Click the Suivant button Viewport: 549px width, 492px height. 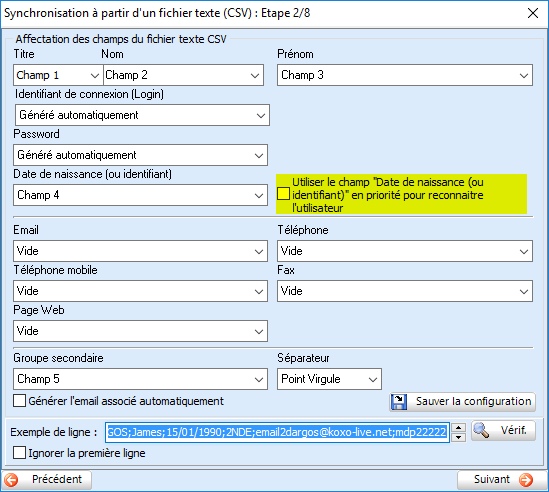[502, 479]
